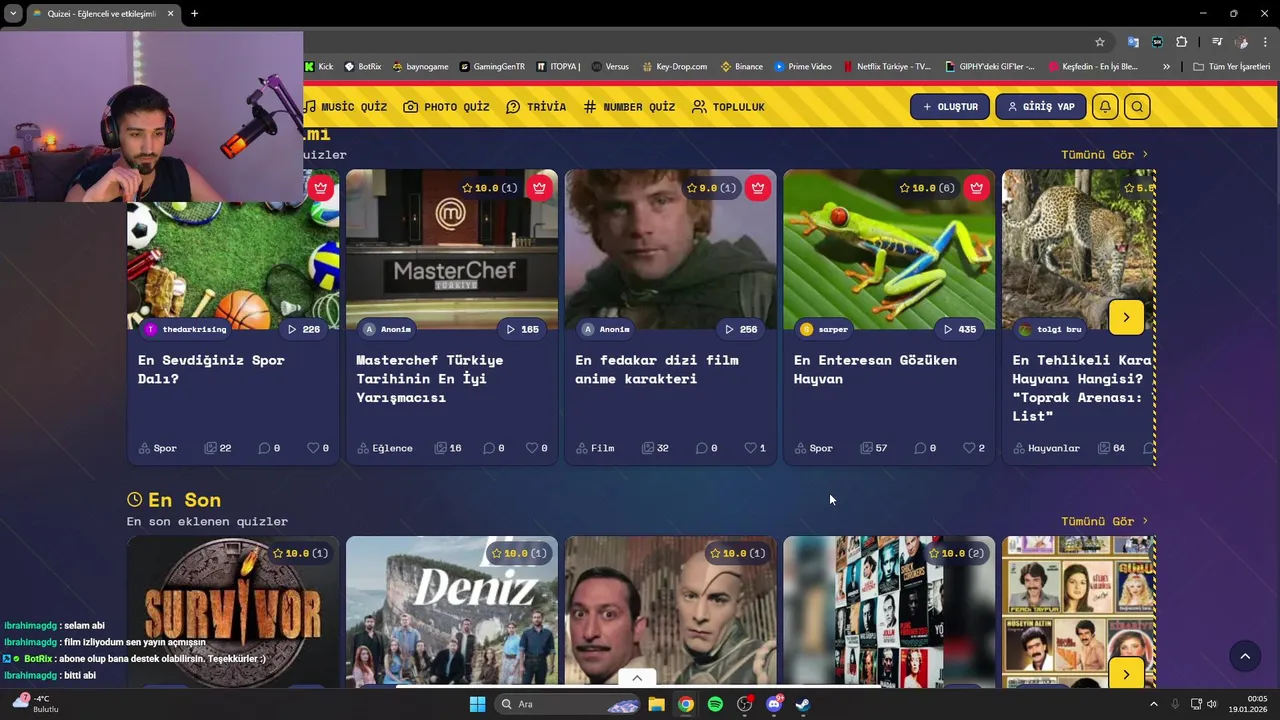Click the 165 play count on Masterchef card
Screen dimensions: 1280x720
pyautogui.click(x=522, y=329)
